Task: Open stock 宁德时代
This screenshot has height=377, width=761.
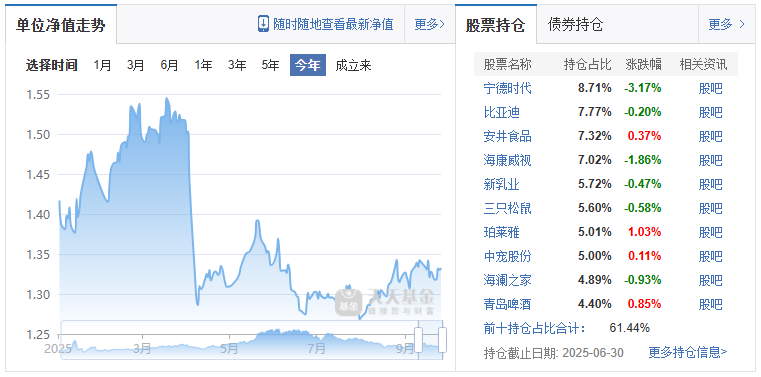Action: coord(508,88)
